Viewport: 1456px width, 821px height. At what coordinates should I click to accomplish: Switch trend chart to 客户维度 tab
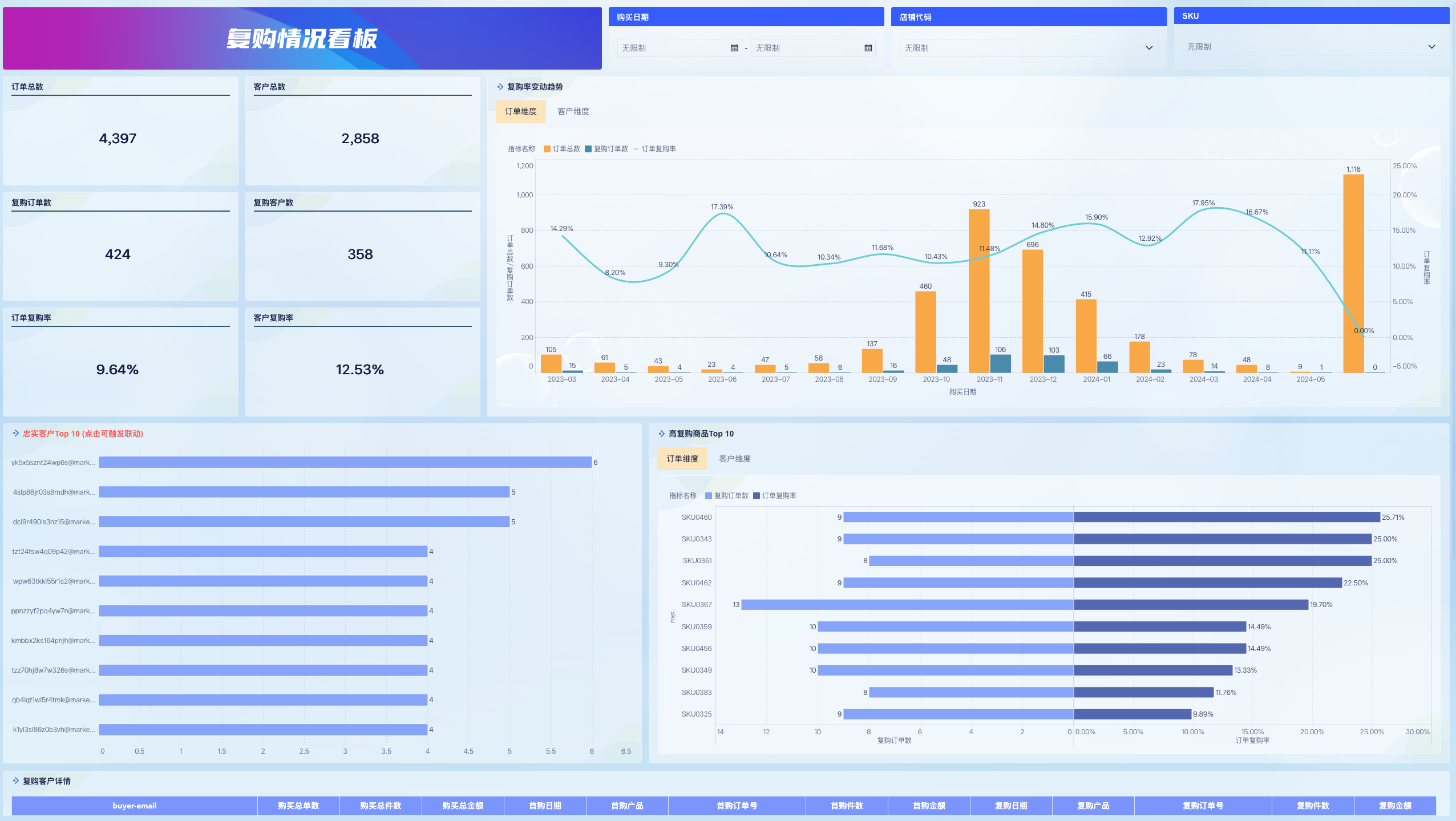(573, 111)
